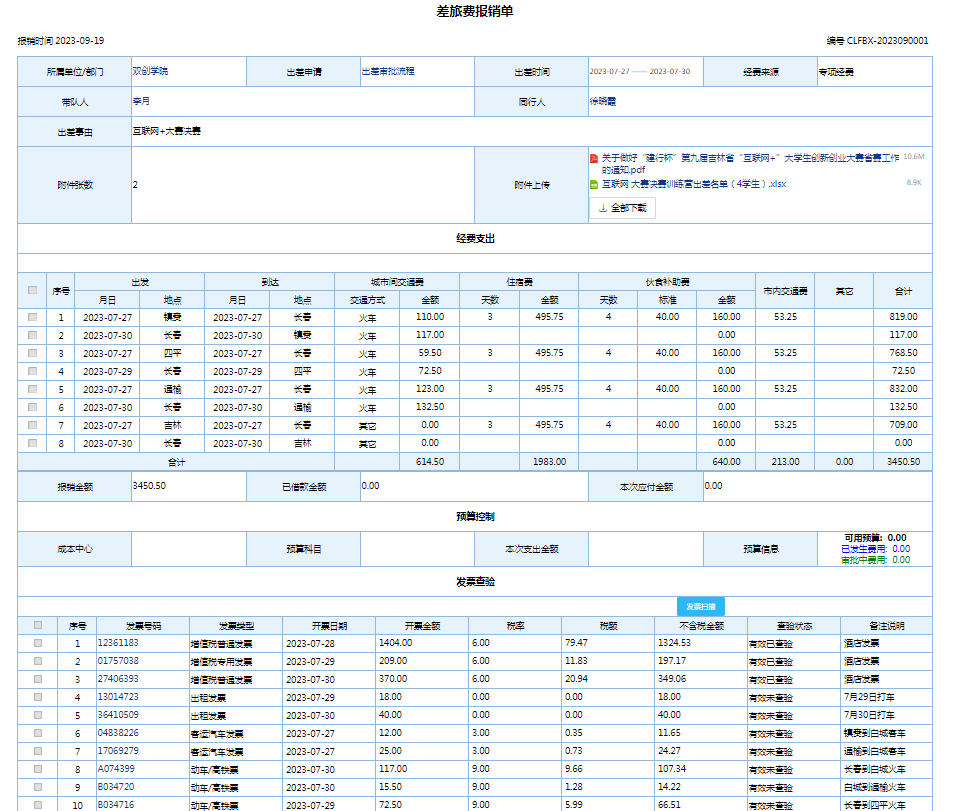Open the 建行杯 notice PDF attachment
The image size is (968, 811).
pyautogui.click(x=750, y=164)
